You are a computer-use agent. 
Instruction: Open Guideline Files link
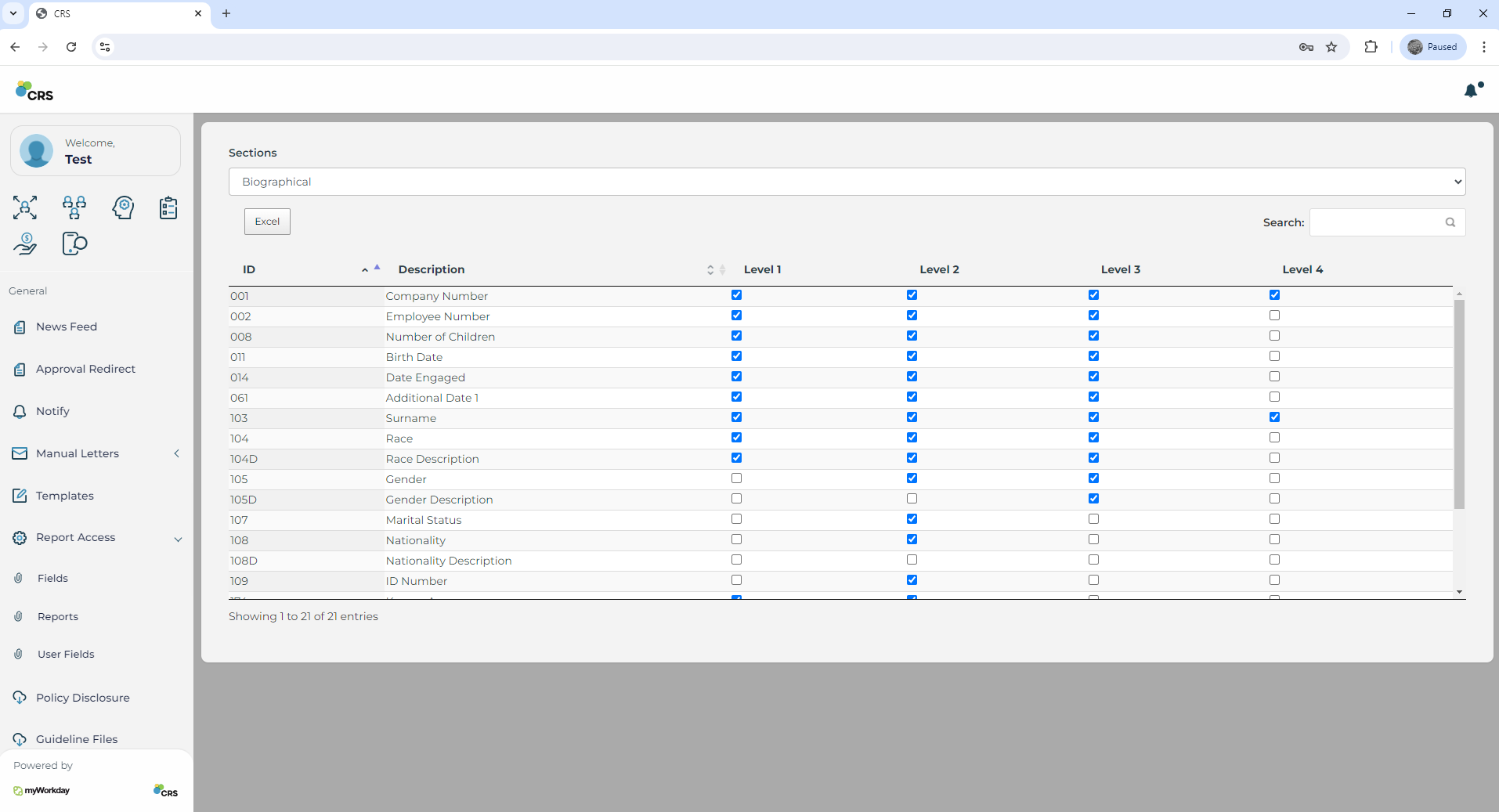pyautogui.click(x=77, y=739)
